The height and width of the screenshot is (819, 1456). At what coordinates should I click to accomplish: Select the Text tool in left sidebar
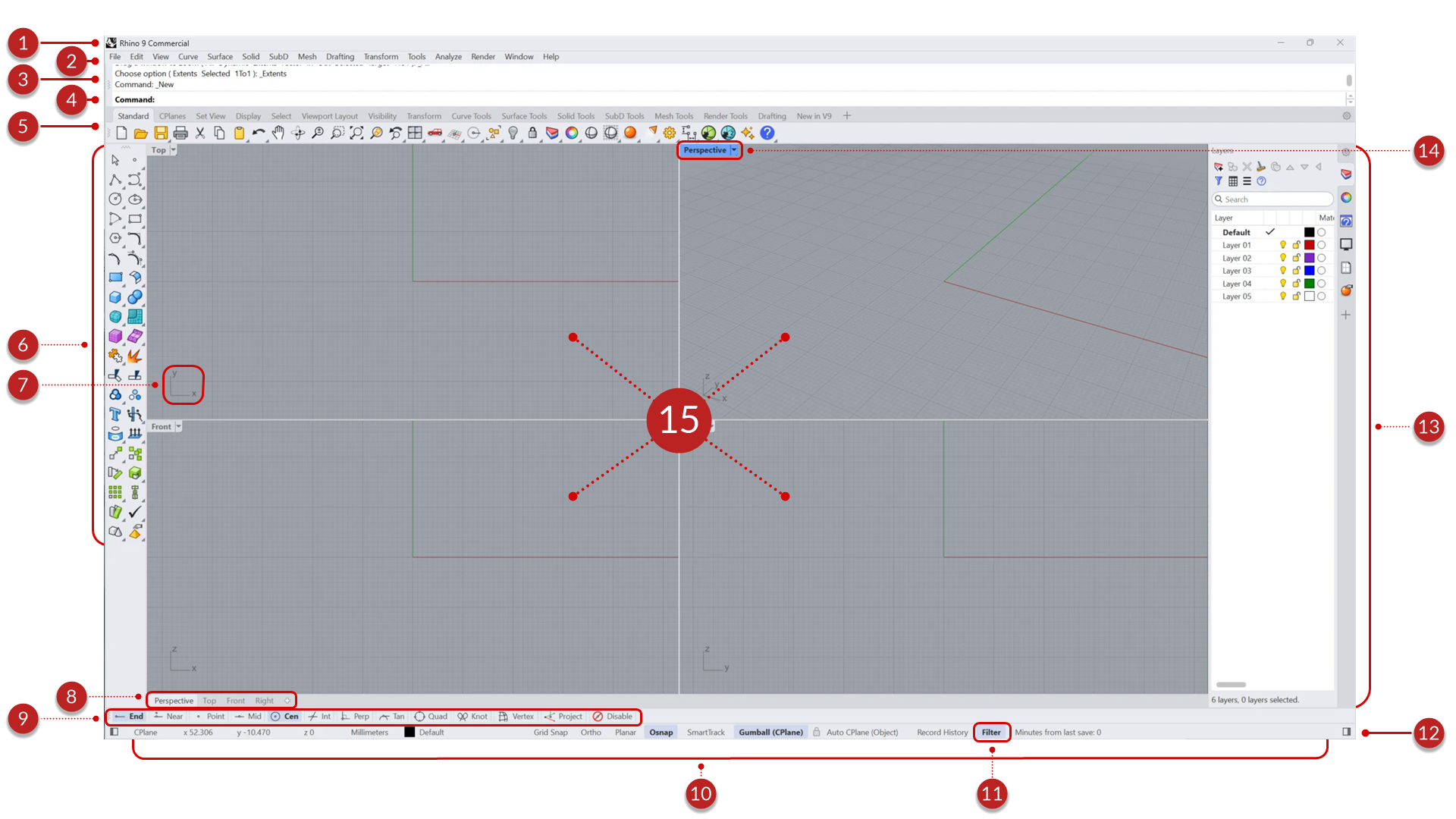click(x=115, y=414)
